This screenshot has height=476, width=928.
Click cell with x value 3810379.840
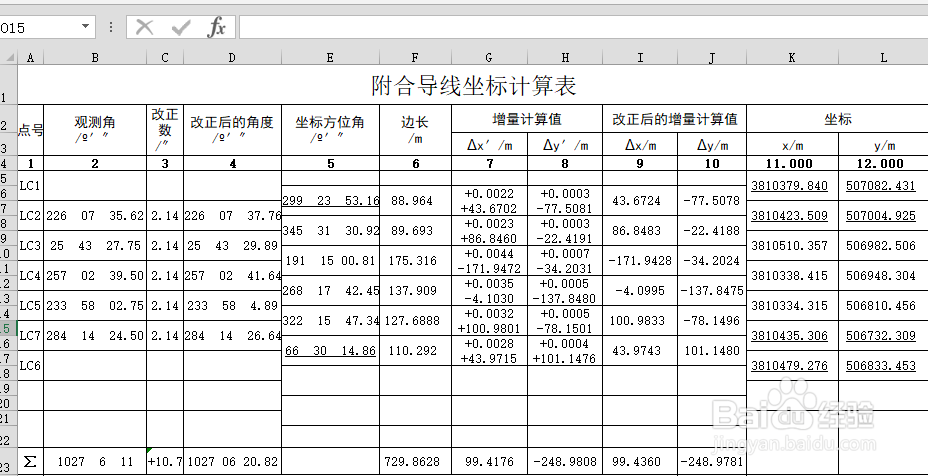coord(792,185)
